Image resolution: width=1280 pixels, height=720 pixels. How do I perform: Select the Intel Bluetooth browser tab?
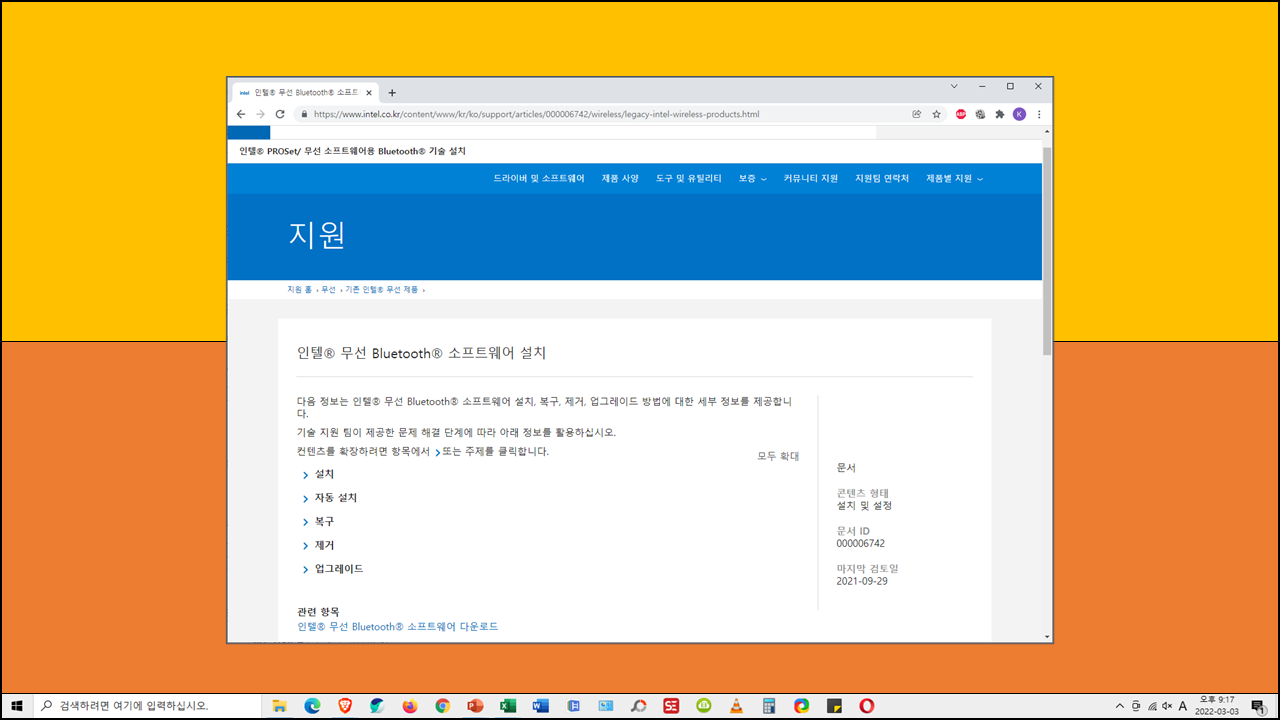(x=304, y=92)
